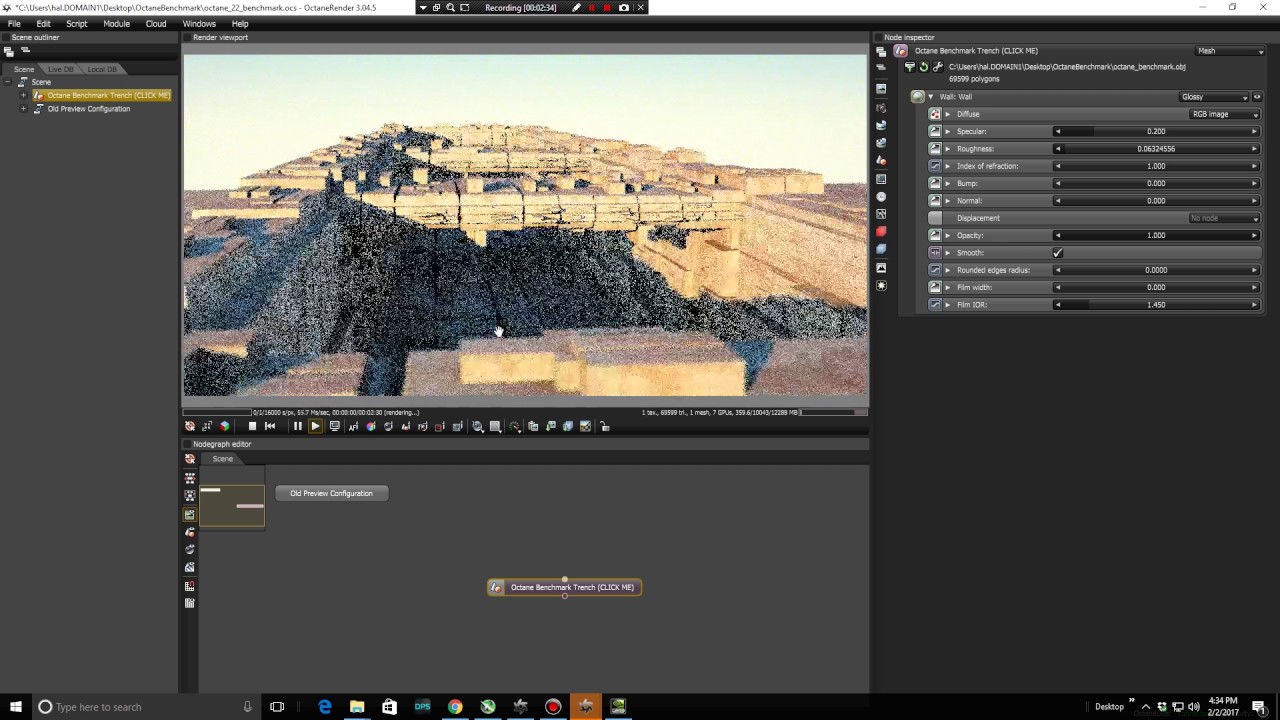Stop the render with the square button
Viewport: 1280px width, 720px height.
[252, 427]
